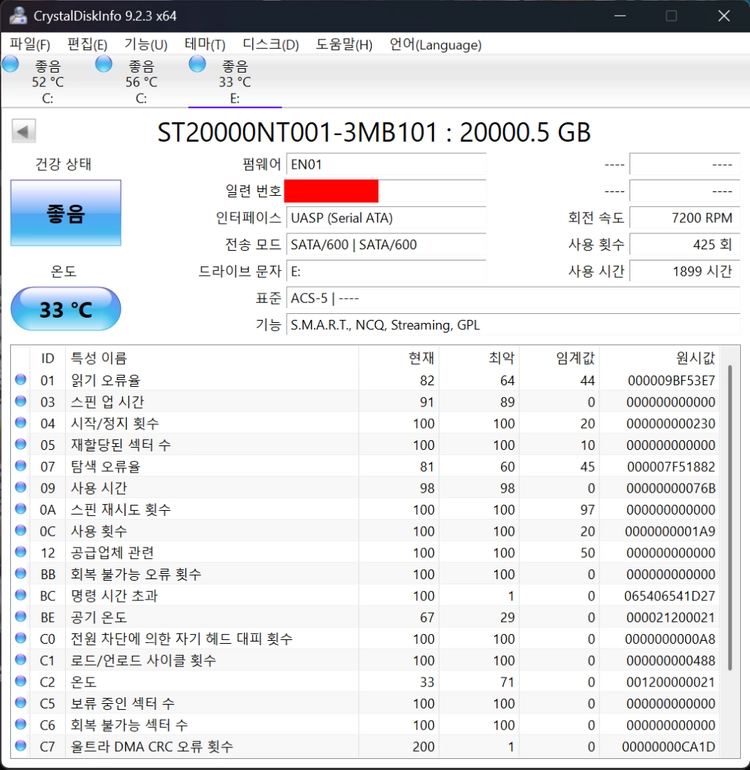Screen dimensions: 750x770
Task: Click status dot of 0A 스핀 재시도 횟수
Action: (21, 509)
